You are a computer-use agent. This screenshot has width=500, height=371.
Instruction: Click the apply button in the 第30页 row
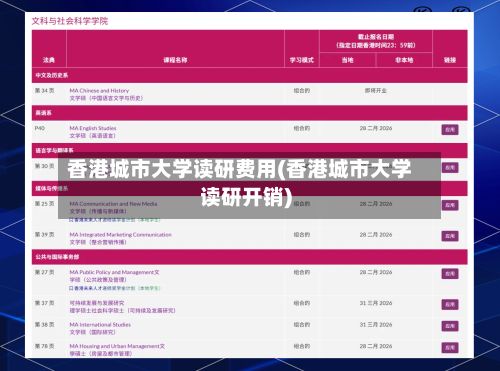pyautogui.click(x=450, y=167)
